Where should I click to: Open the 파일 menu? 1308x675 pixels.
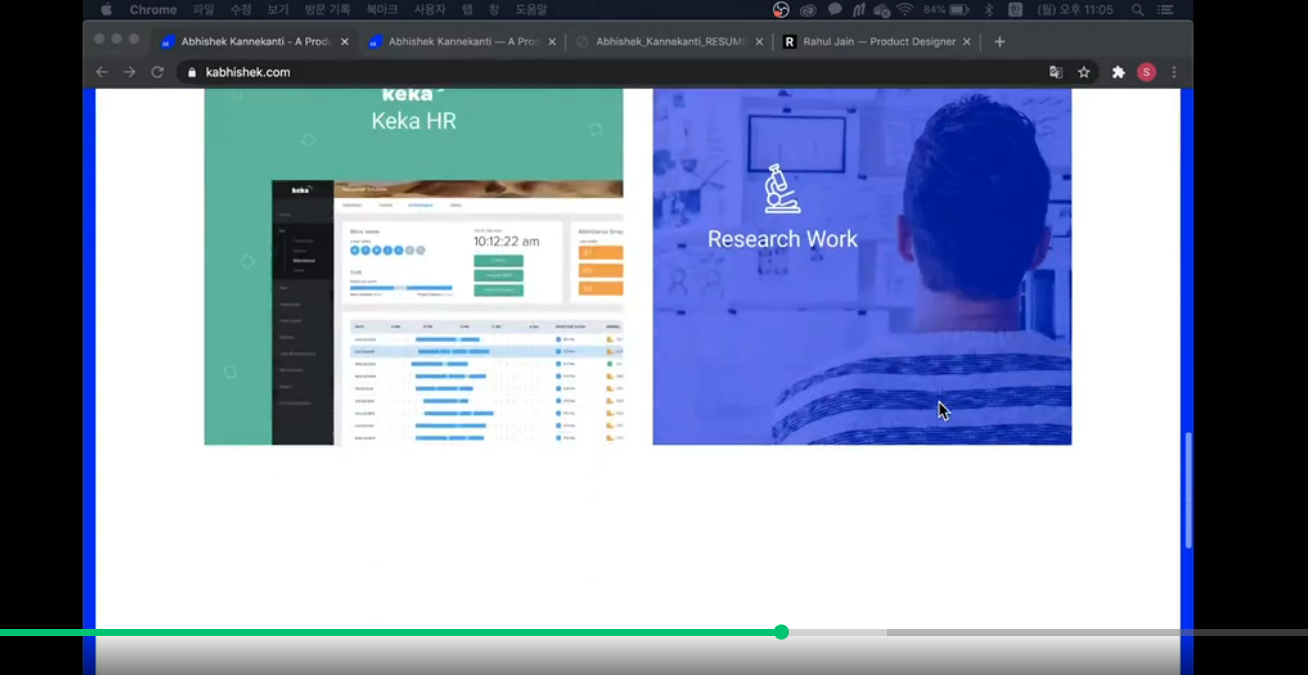coord(204,10)
